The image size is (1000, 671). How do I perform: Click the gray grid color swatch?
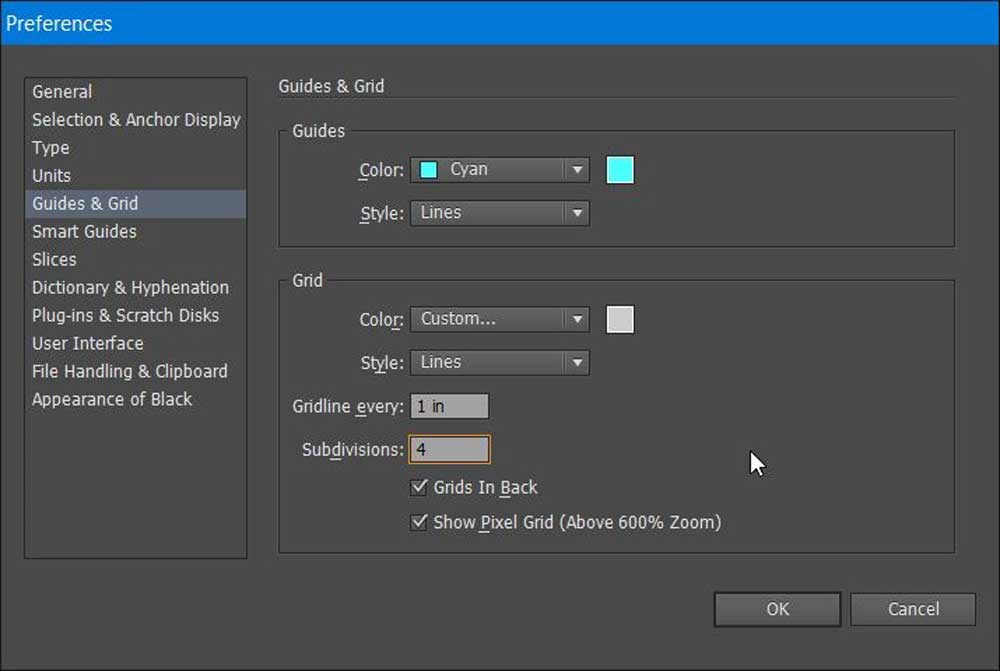point(620,319)
